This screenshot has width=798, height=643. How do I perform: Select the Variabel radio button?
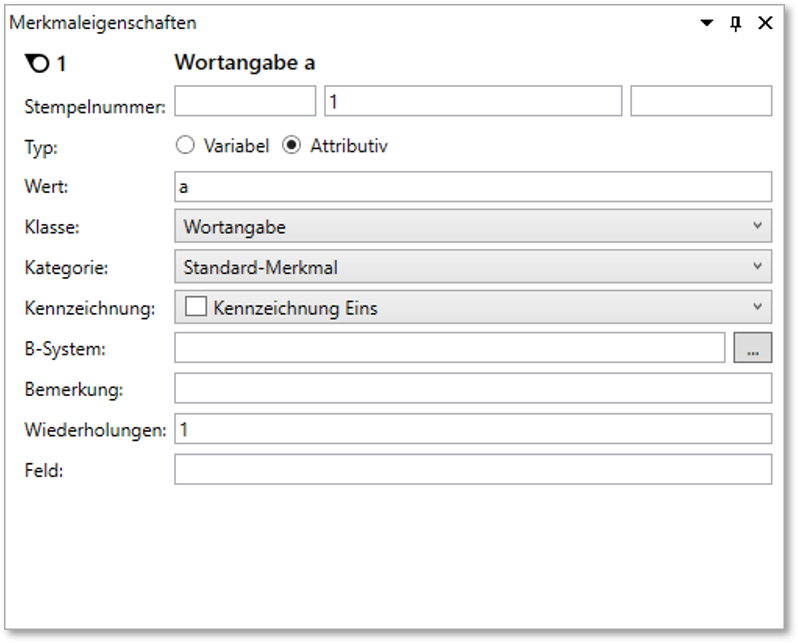pos(184,146)
